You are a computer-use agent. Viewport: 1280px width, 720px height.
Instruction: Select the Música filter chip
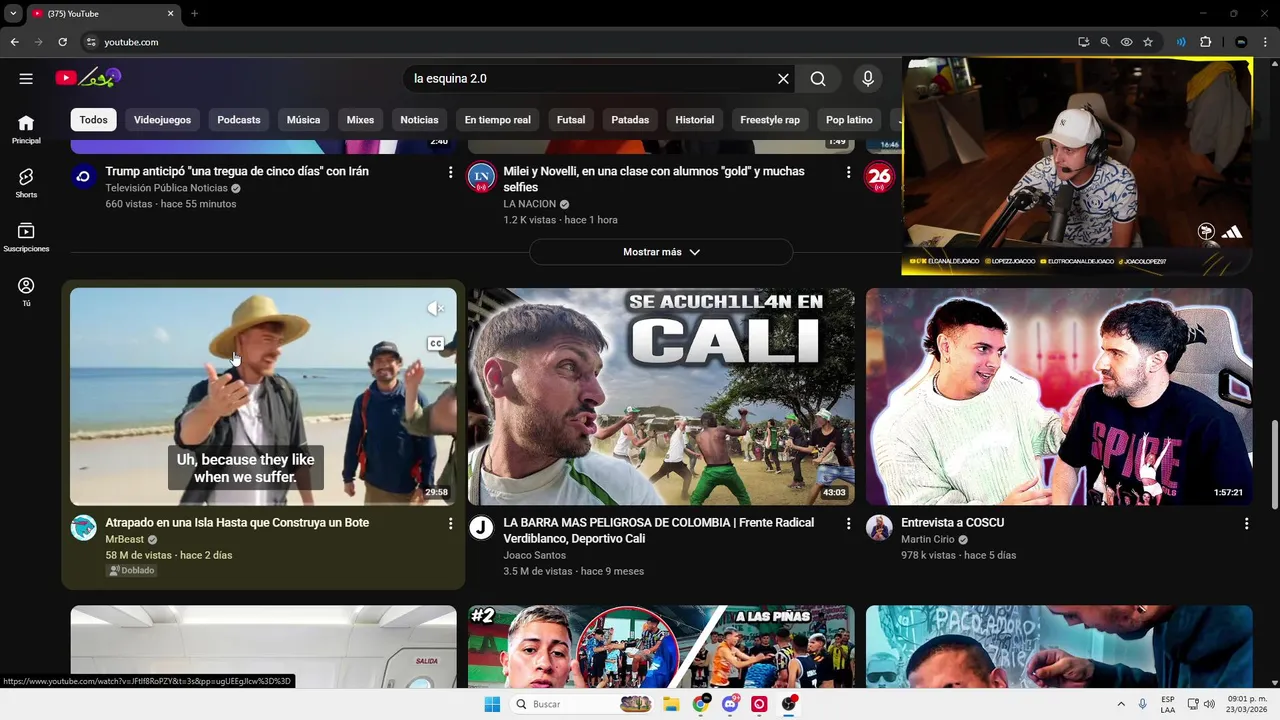(303, 120)
